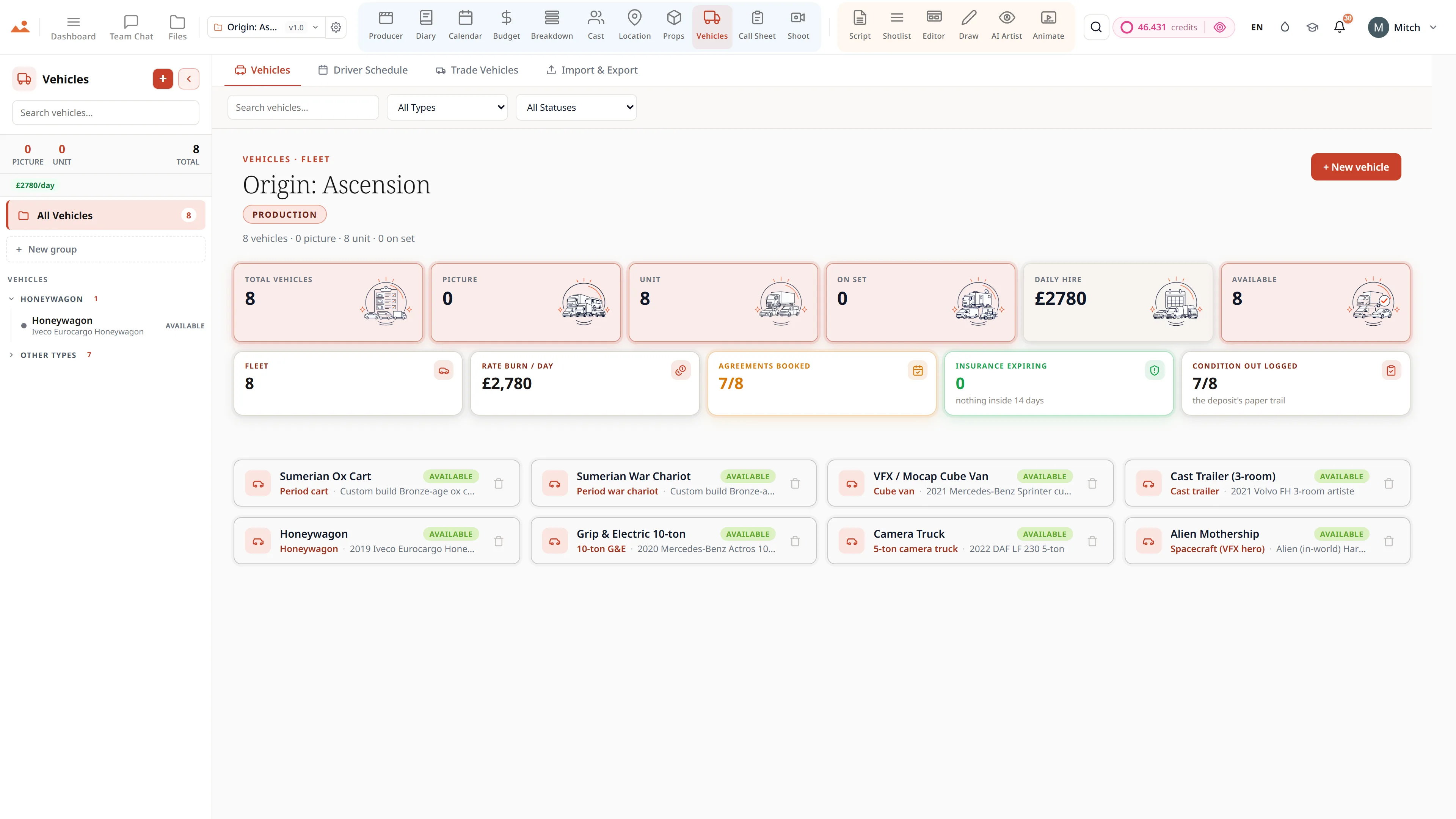The width and height of the screenshot is (1456, 819).
Task: Collapse the Vehicles sidebar panel
Action: point(189,78)
